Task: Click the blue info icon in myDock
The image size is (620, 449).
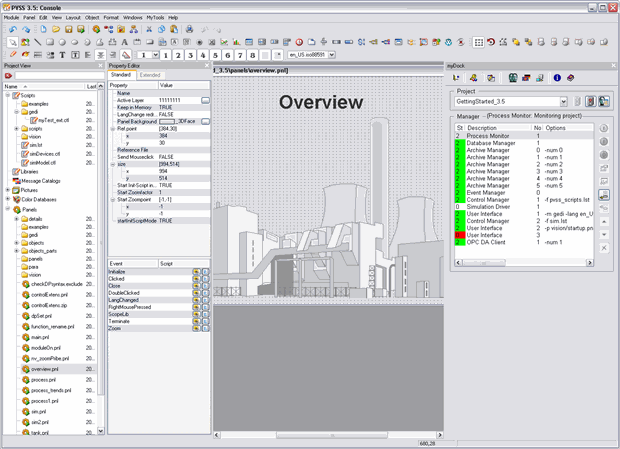Action: (x=557, y=77)
